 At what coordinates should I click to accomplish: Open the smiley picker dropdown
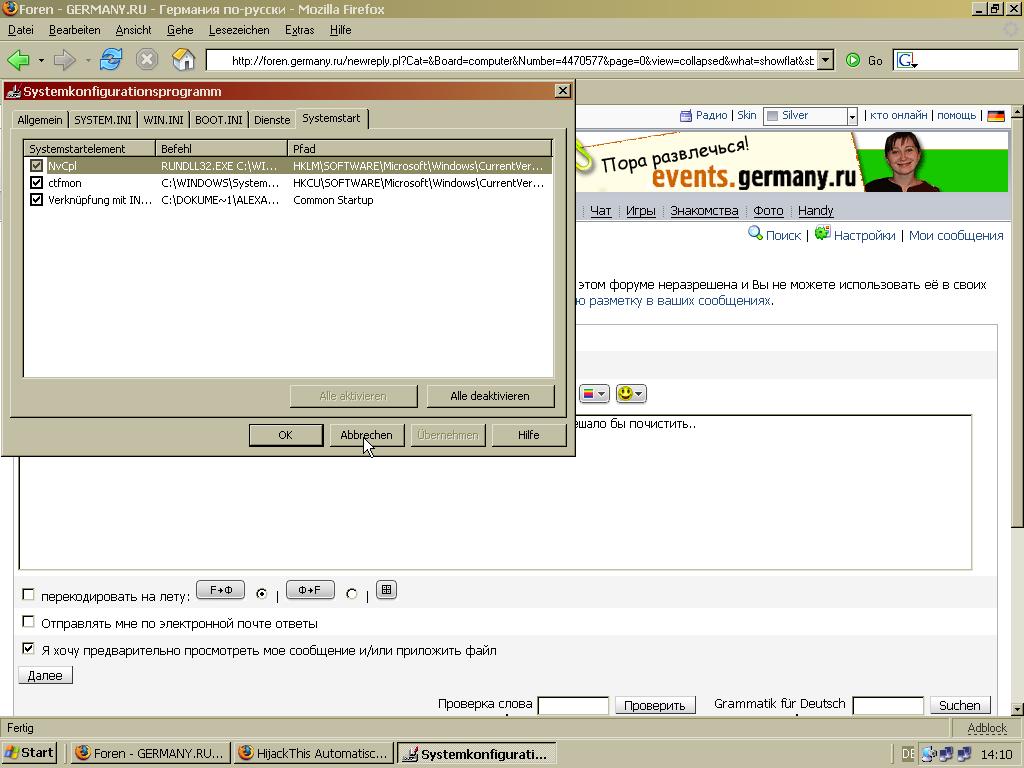tap(631, 393)
